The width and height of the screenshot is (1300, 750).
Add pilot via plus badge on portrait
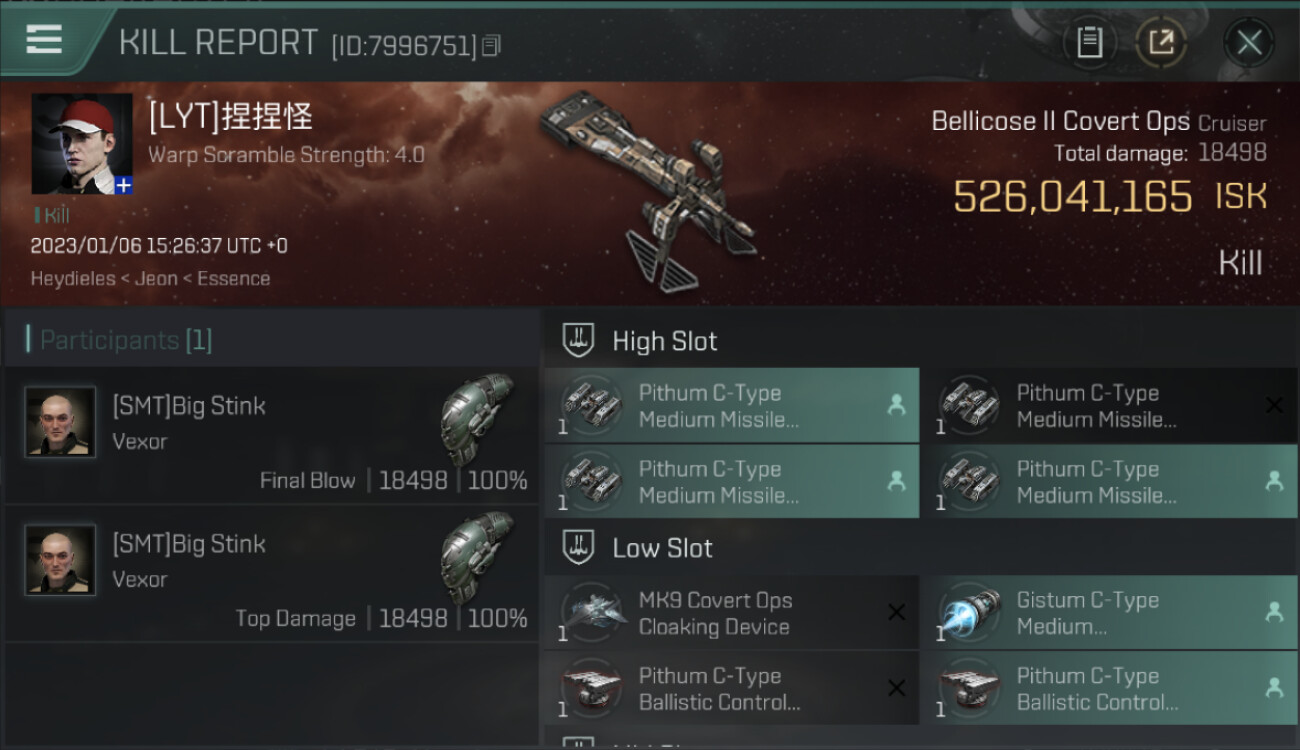[123, 185]
